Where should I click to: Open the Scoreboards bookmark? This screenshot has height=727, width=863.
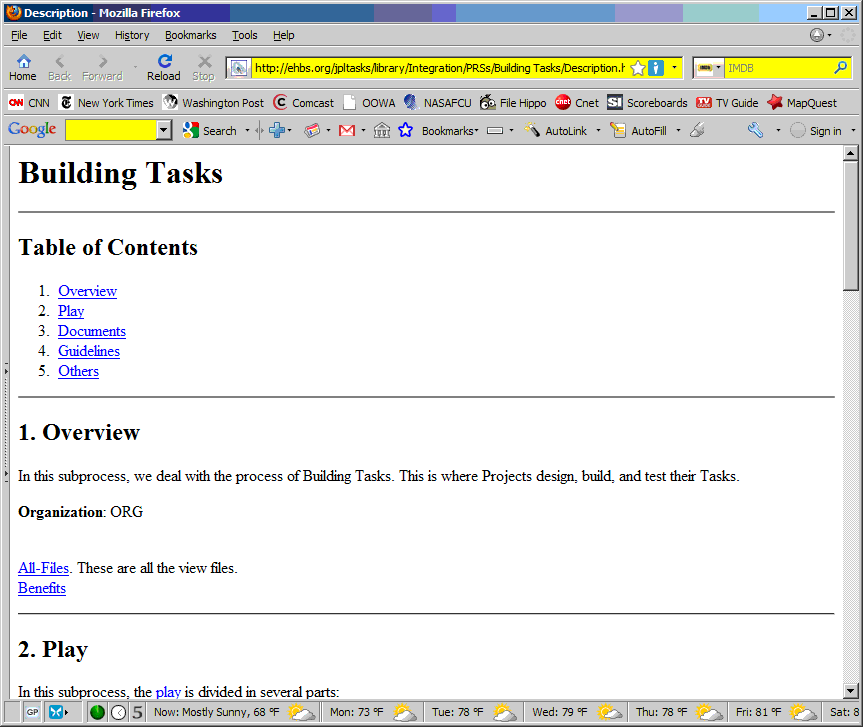(647, 103)
